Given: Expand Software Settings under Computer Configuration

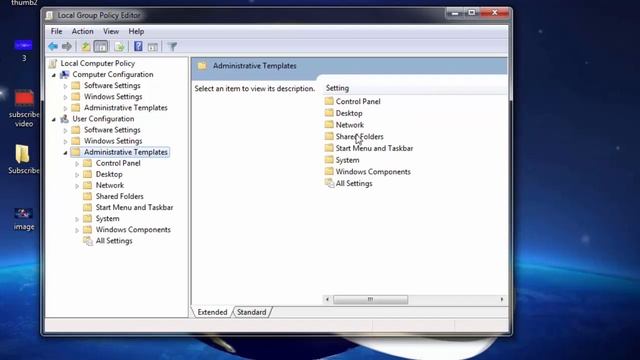Looking at the screenshot, I should click(65, 86).
